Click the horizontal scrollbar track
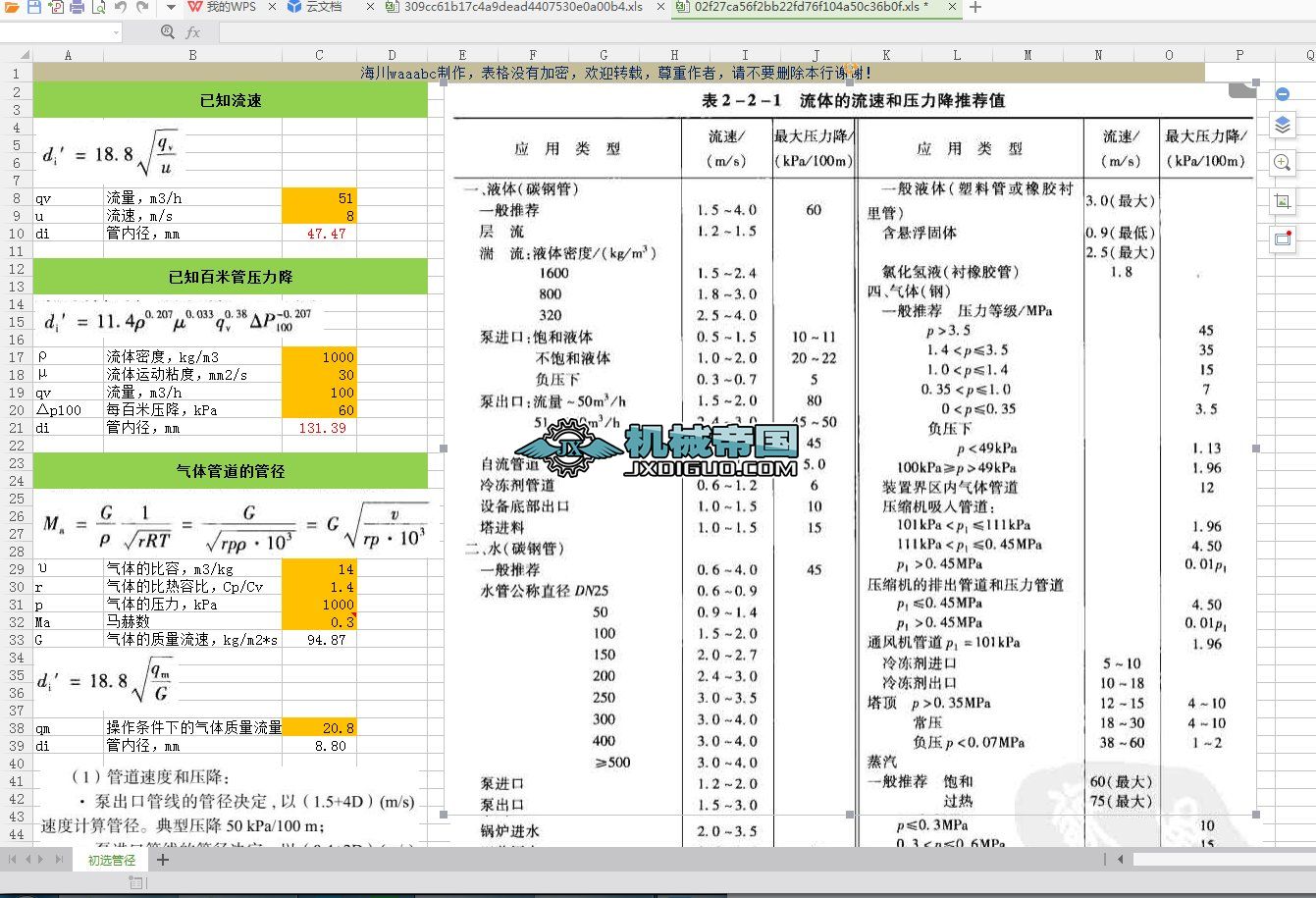Screen dimensions: 1316x898 click(1223, 860)
